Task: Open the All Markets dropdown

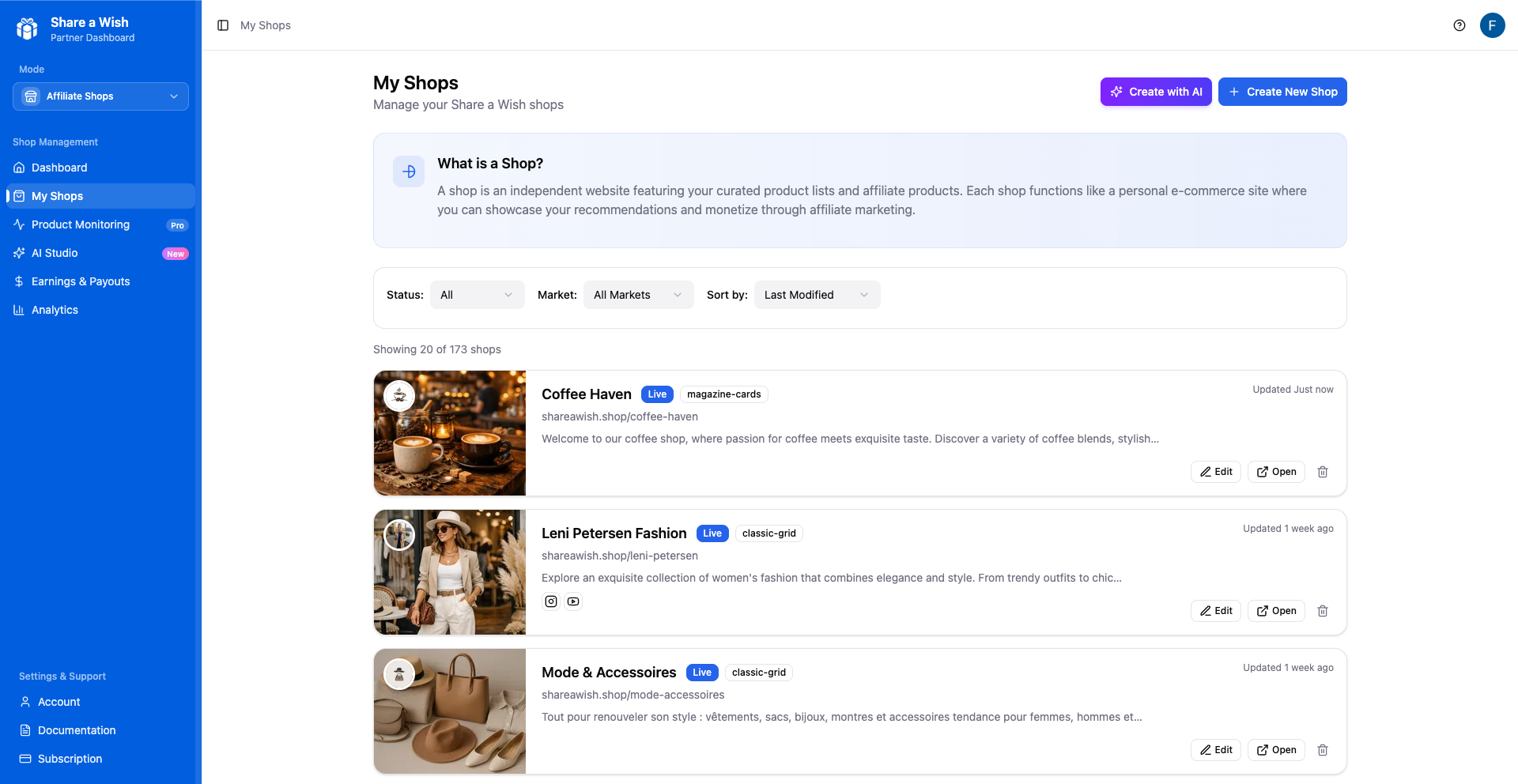Action: [x=639, y=295]
